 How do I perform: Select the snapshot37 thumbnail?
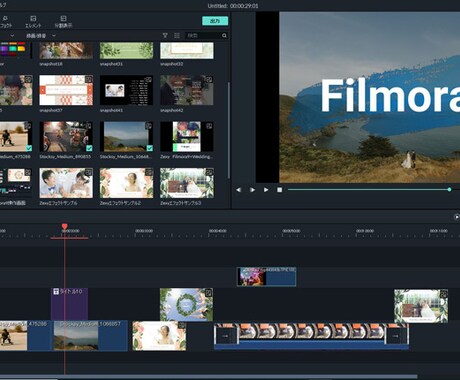(x=66, y=90)
